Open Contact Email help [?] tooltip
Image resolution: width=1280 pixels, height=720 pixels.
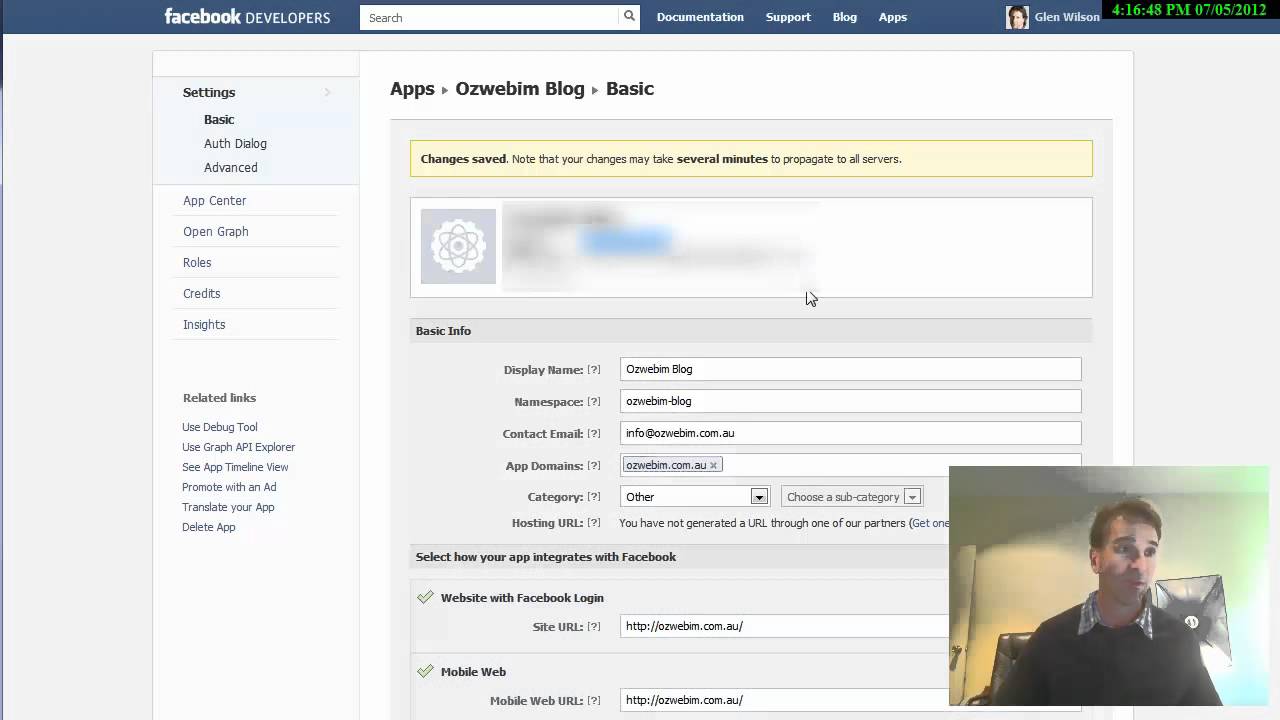tap(594, 434)
